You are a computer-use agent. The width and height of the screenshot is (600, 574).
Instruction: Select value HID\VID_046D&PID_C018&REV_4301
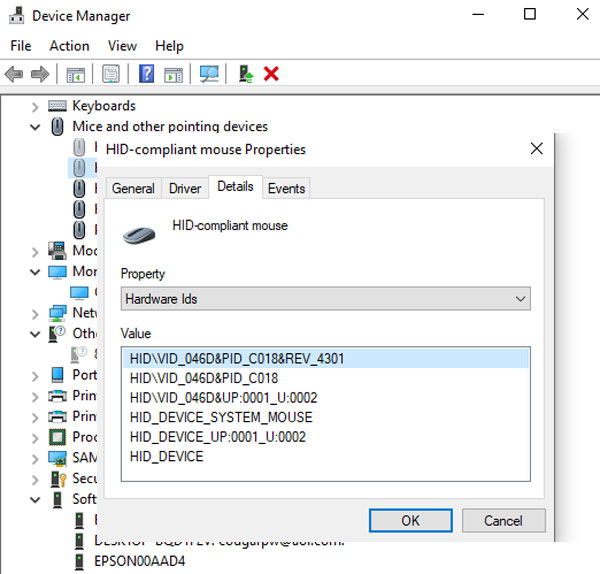[326, 359]
